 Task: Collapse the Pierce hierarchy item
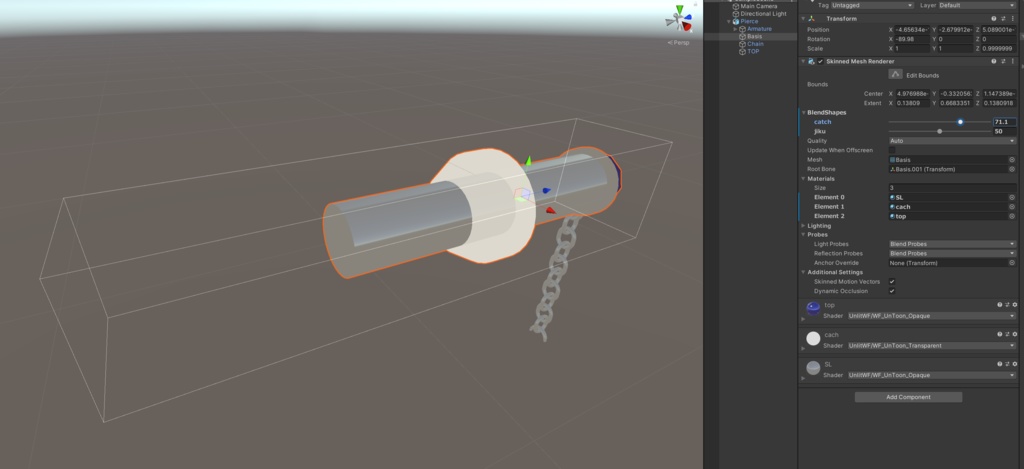click(x=729, y=22)
